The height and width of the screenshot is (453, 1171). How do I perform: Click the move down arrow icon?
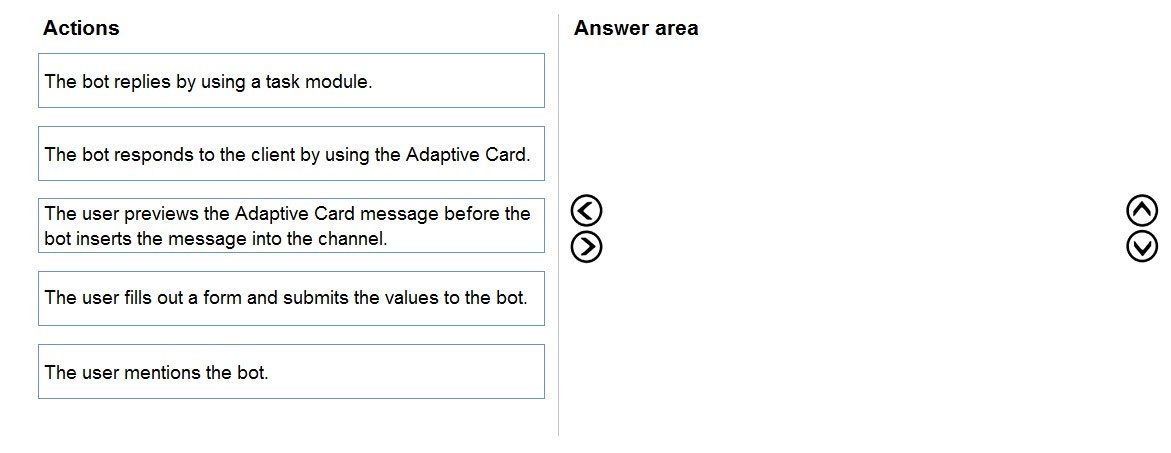(x=1142, y=247)
